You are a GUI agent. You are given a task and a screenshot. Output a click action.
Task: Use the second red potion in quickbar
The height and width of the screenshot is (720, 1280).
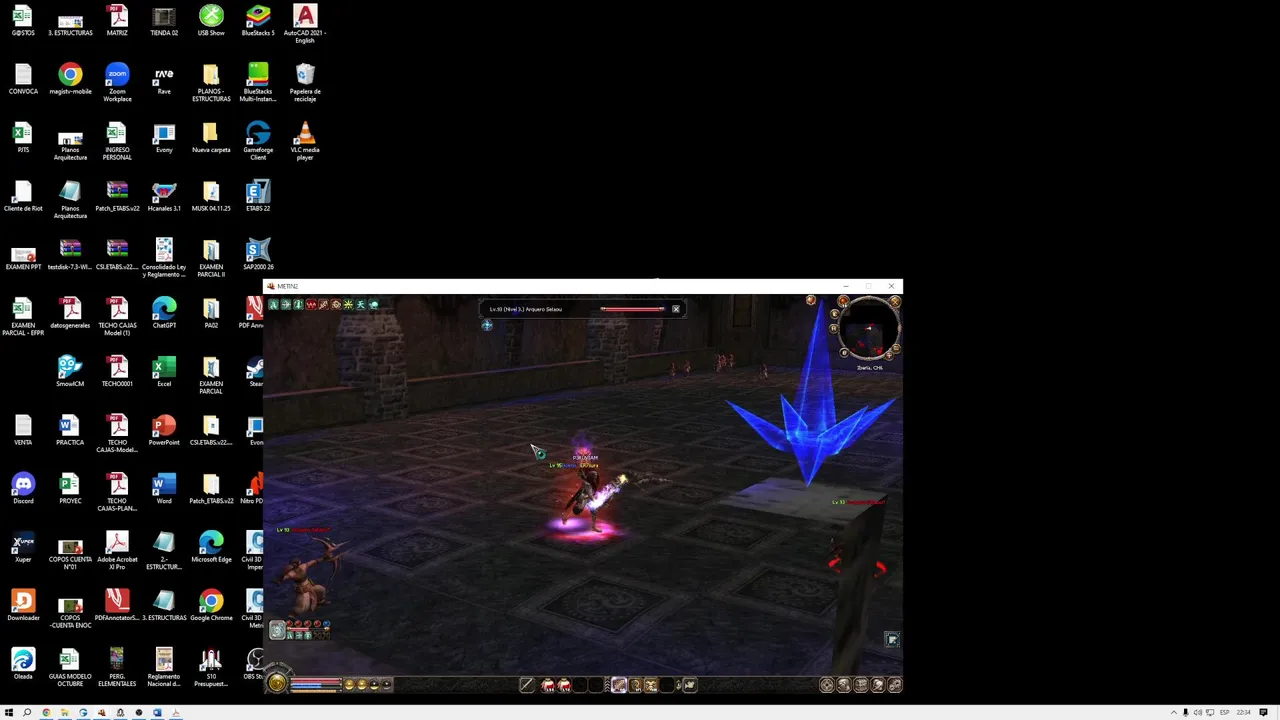pos(564,685)
